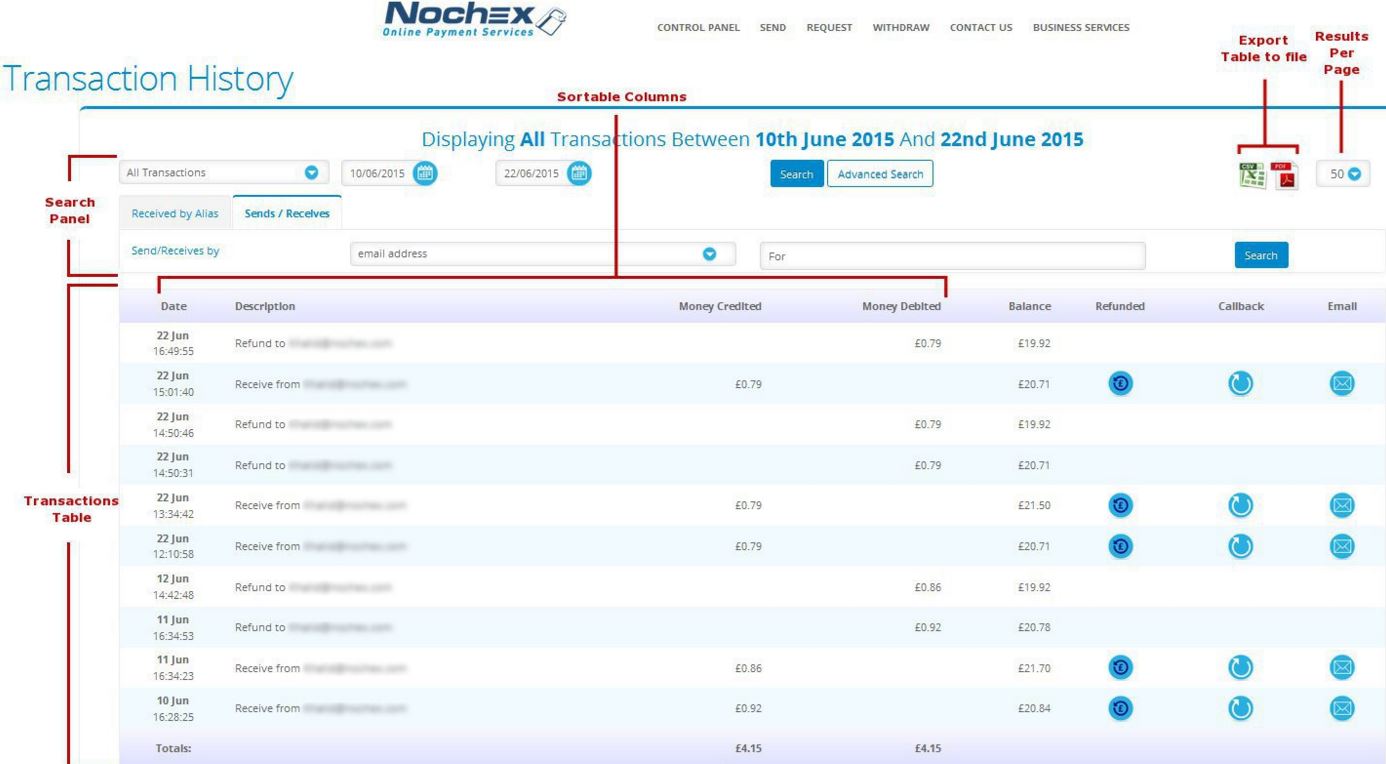This screenshot has height=764, width=1386.
Task: Click the Advanced Search button
Action: click(879, 174)
